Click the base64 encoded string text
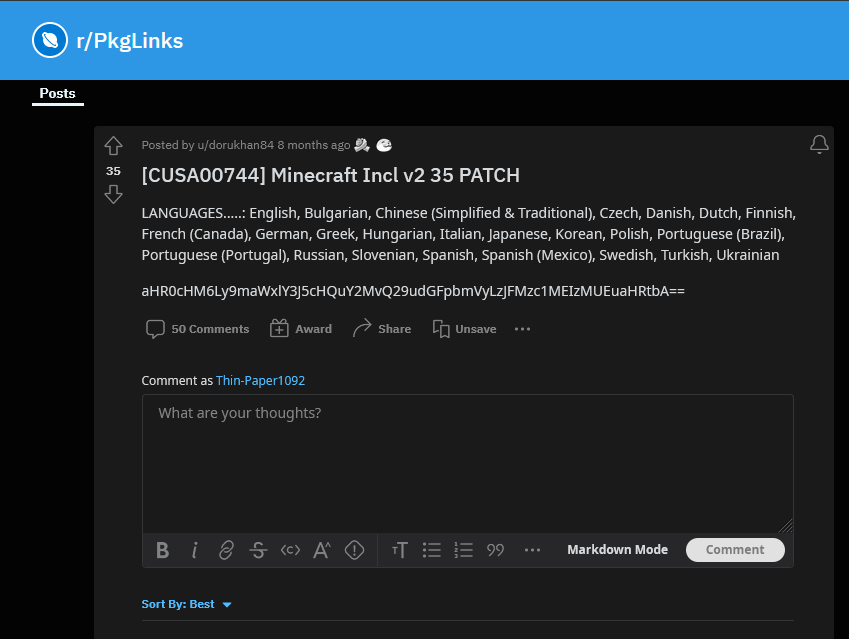Screen dimensions: 849x639 click(413, 291)
